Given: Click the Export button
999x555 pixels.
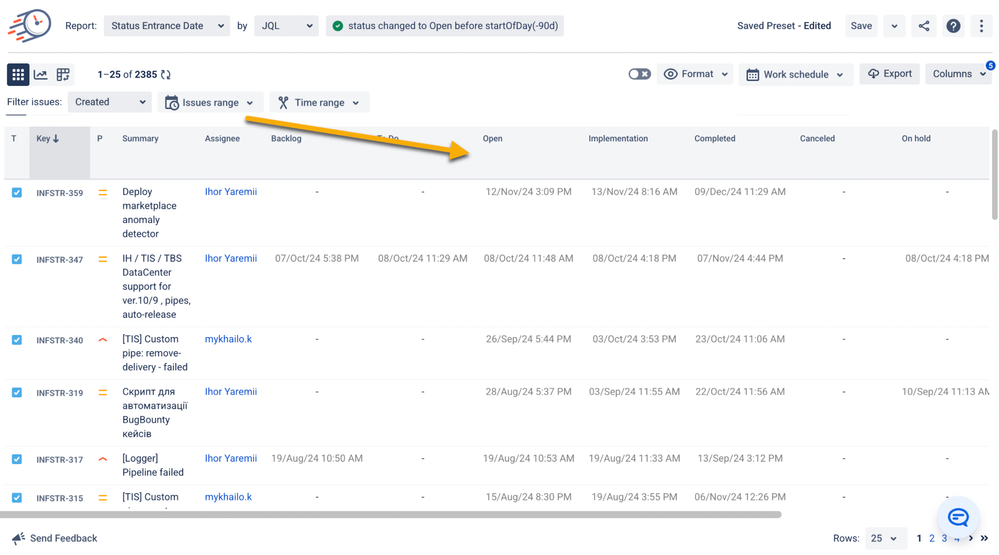Looking at the screenshot, I should (x=889, y=74).
